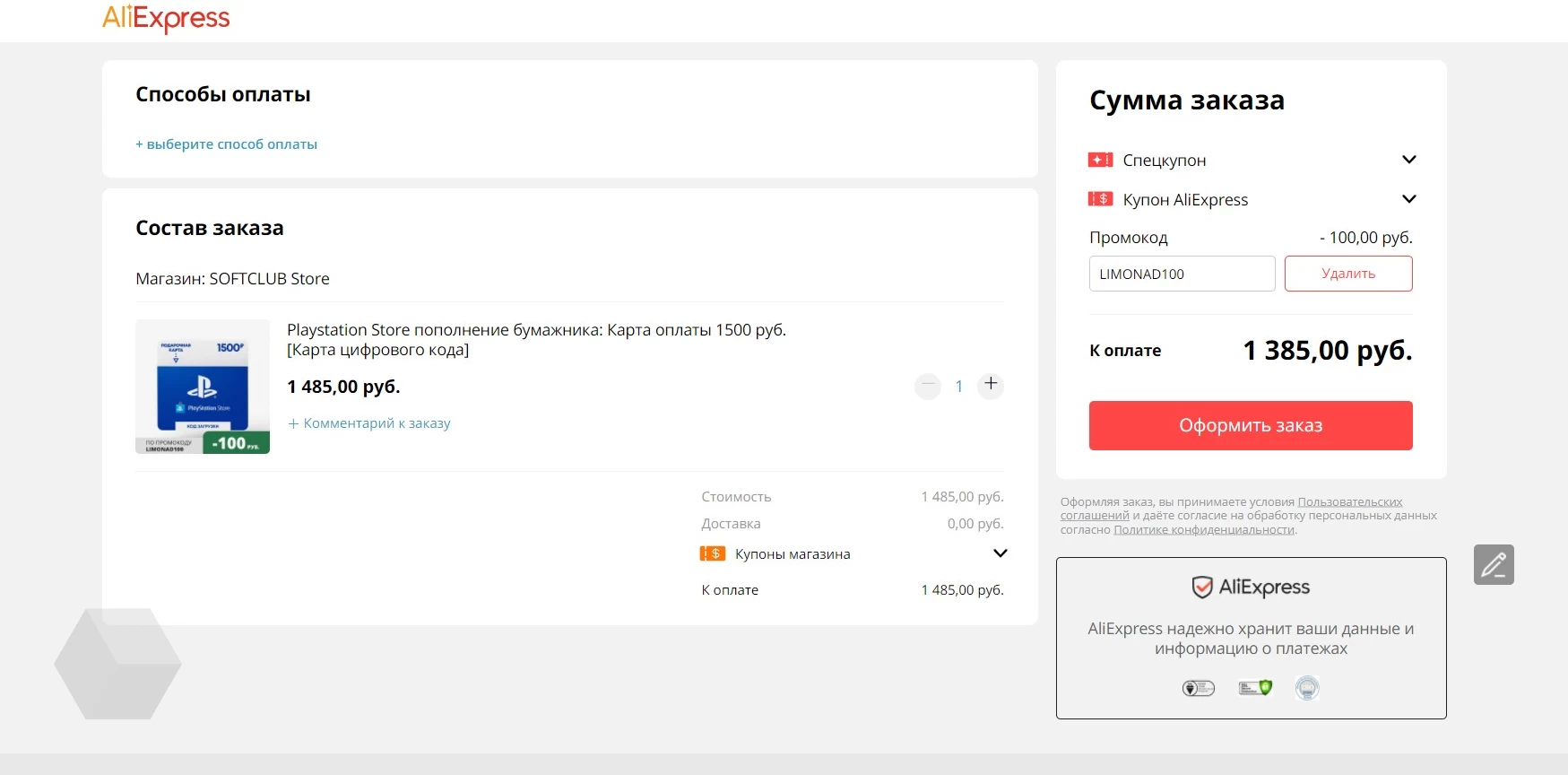This screenshot has width=1568, height=775.
Task: Click the red Спецкупон coupon icon
Action: click(1100, 160)
